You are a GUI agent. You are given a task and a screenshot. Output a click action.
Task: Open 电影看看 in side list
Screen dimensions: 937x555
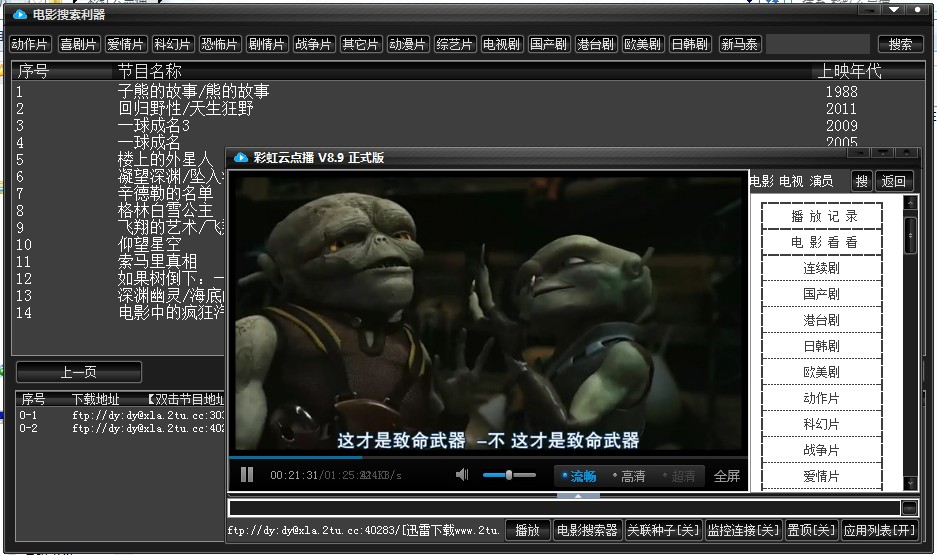[822, 242]
